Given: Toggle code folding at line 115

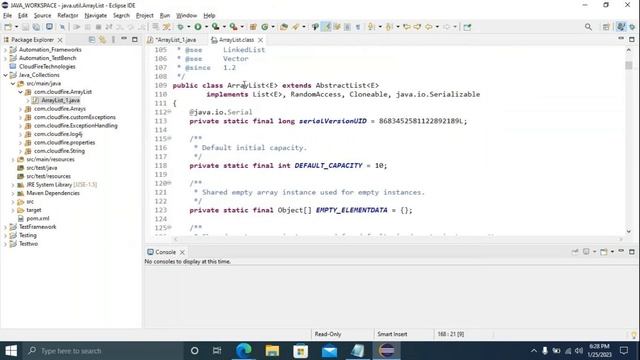Looking at the screenshot, I should 169,138.
